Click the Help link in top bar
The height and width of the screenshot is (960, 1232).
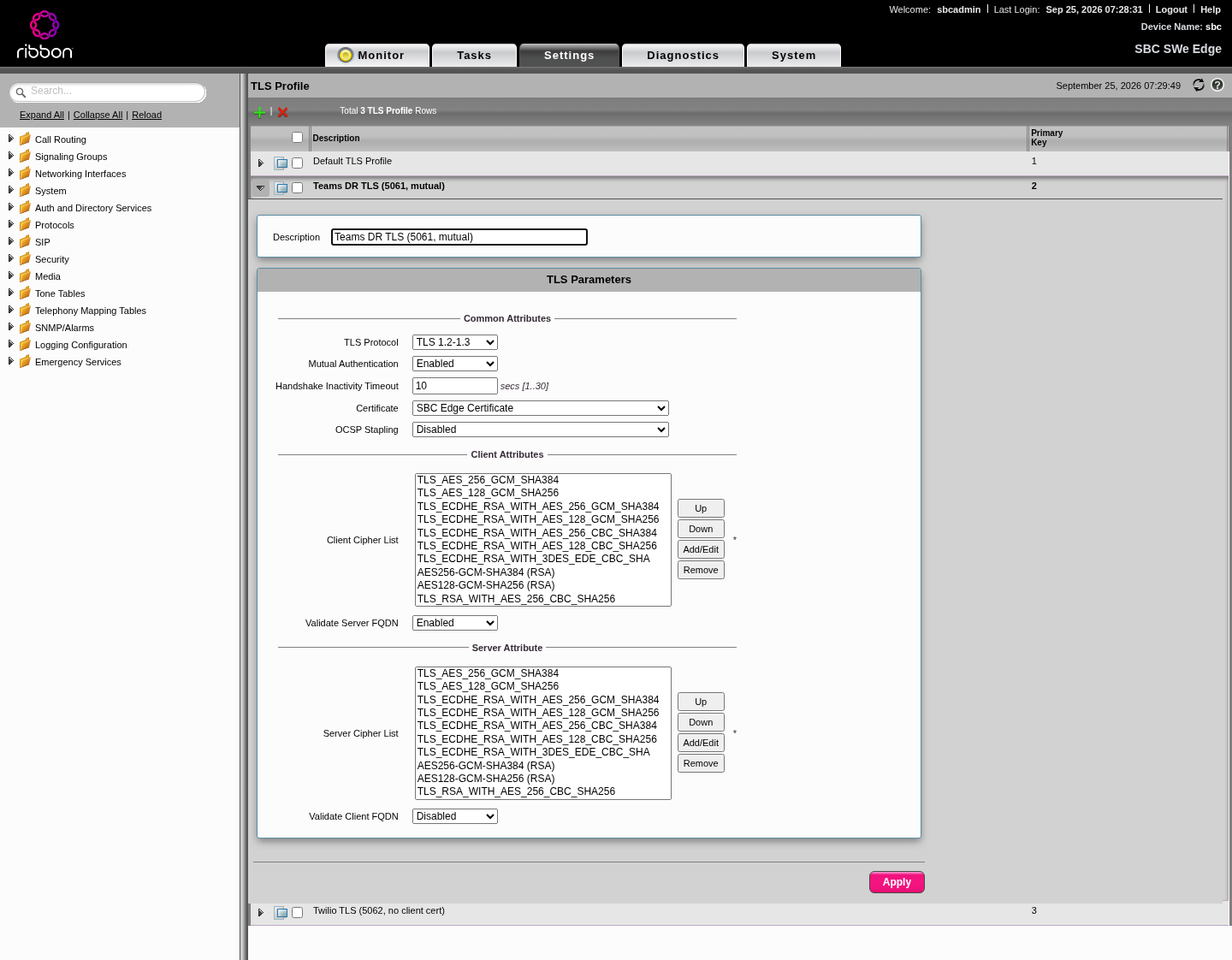click(1210, 9)
